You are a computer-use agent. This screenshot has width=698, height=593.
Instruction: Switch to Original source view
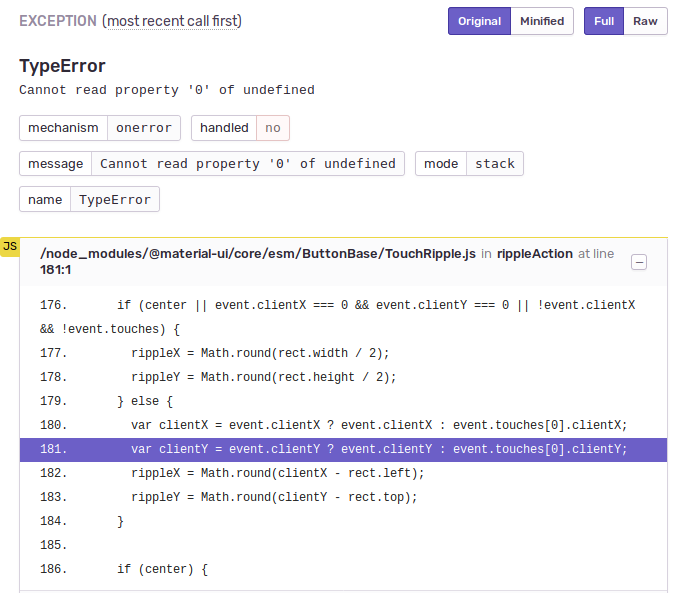click(x=479, y=21)
